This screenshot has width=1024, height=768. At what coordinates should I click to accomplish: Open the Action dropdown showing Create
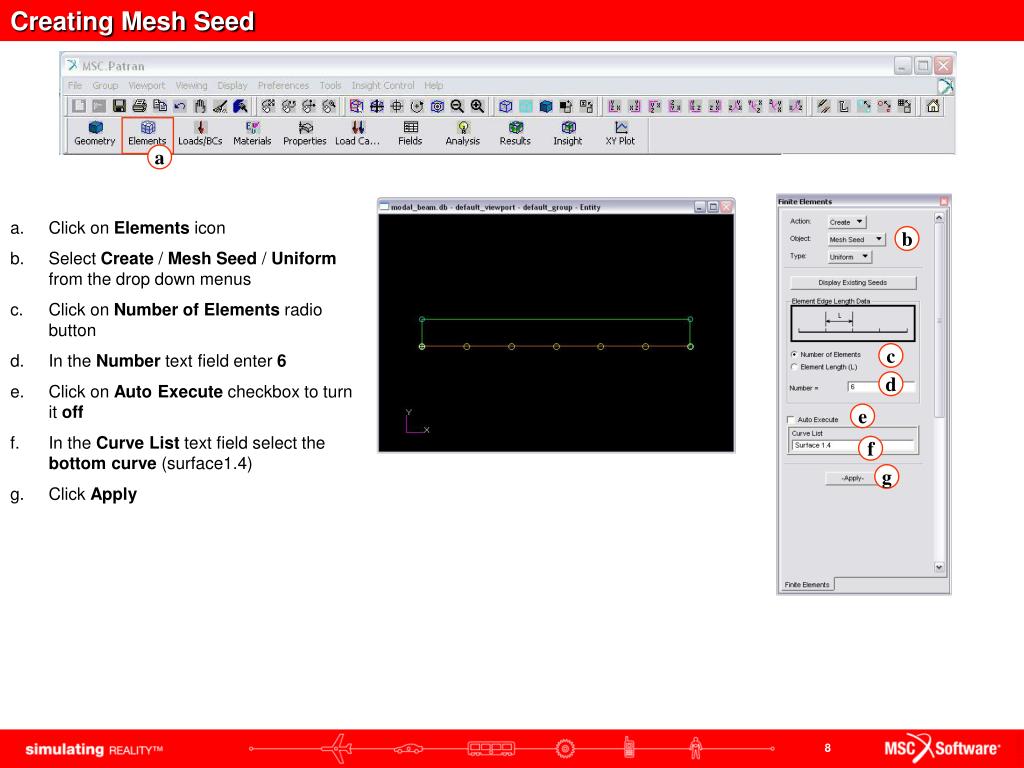(x=846, y=222)
